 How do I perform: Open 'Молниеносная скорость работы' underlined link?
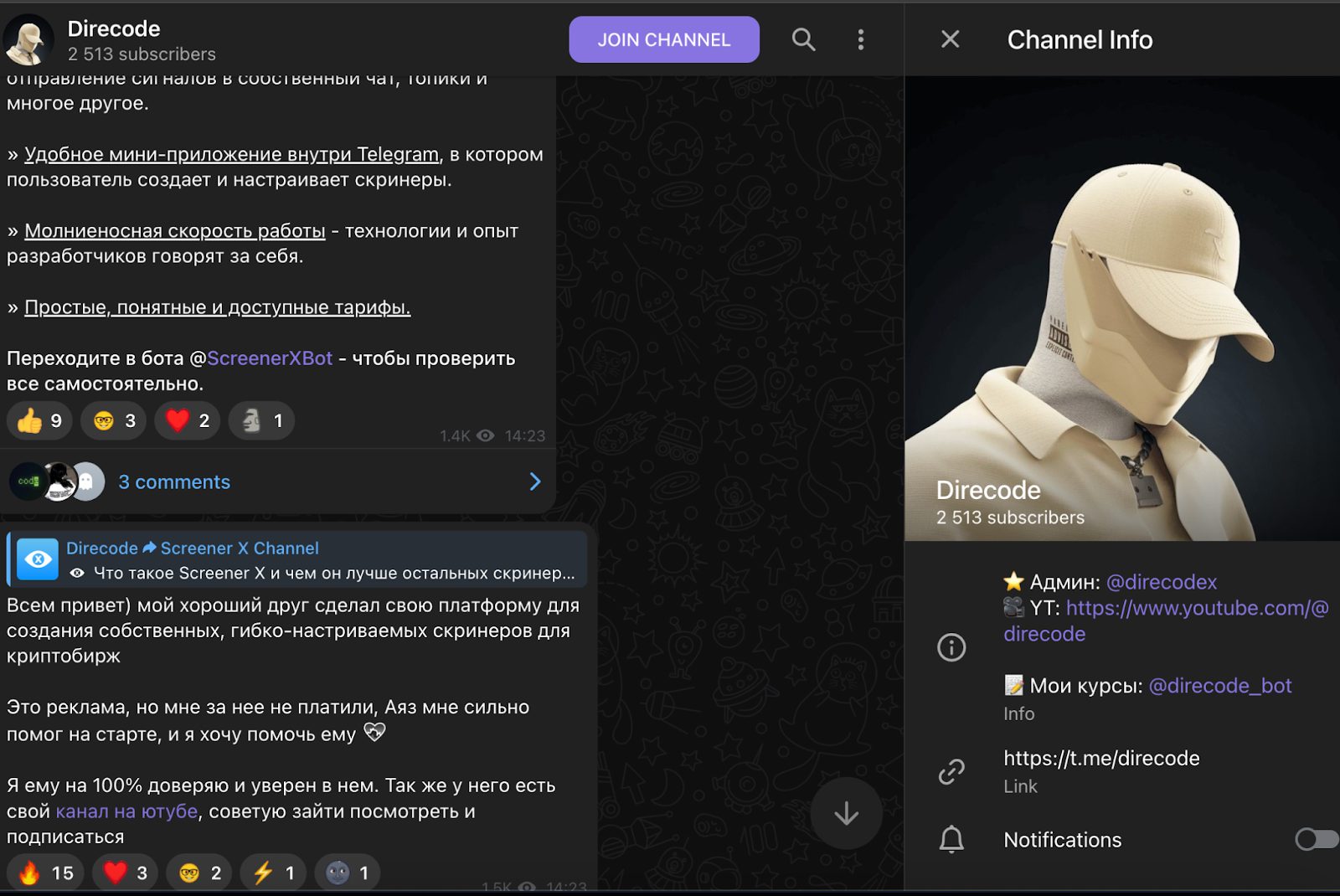(x=175, y=230)
